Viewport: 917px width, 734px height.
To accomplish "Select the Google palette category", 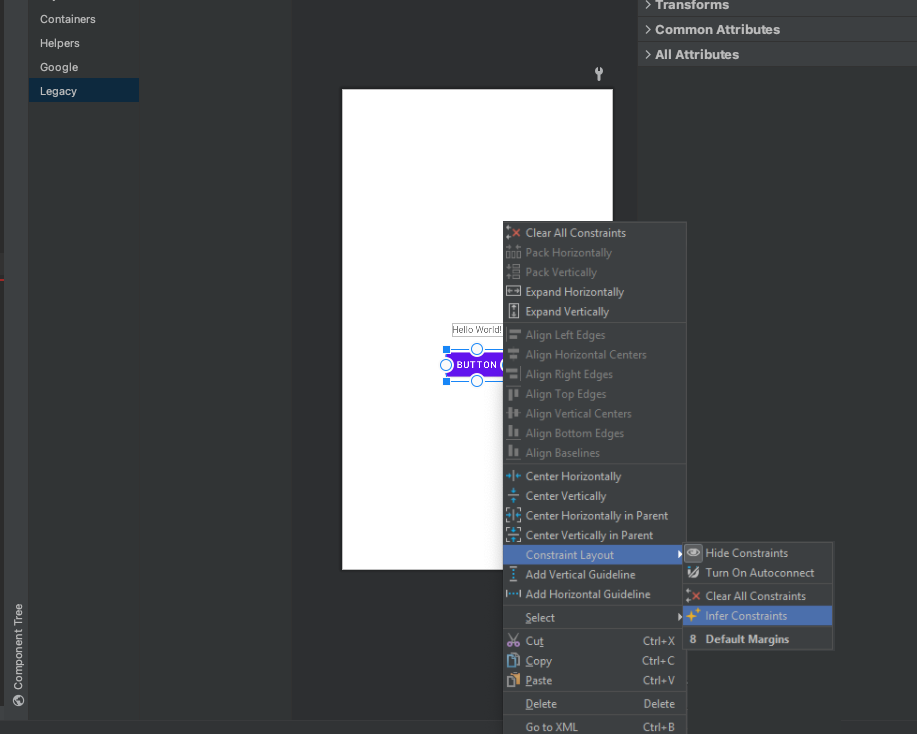I will [x=84, y=67].
